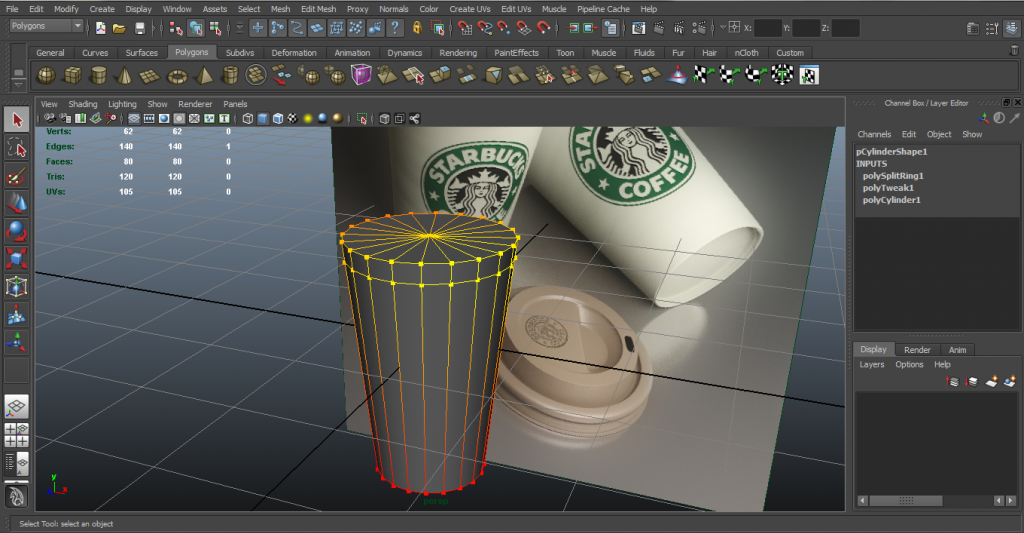Screen dimensions: 1024x533
Task: Open the viewport Panels menu
Action: [235, 104]
